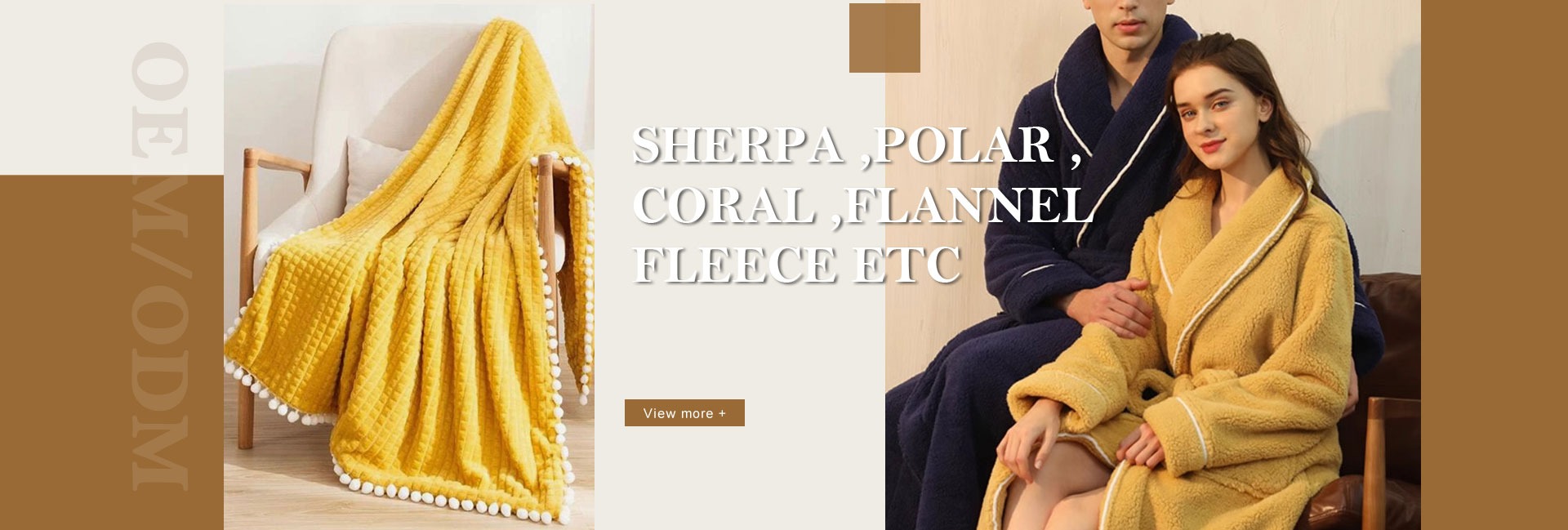The width and height of the screenshot is (1568, 530).
Task: Click the SHERPA ,POLAR headline line
Action: point(857,145)
